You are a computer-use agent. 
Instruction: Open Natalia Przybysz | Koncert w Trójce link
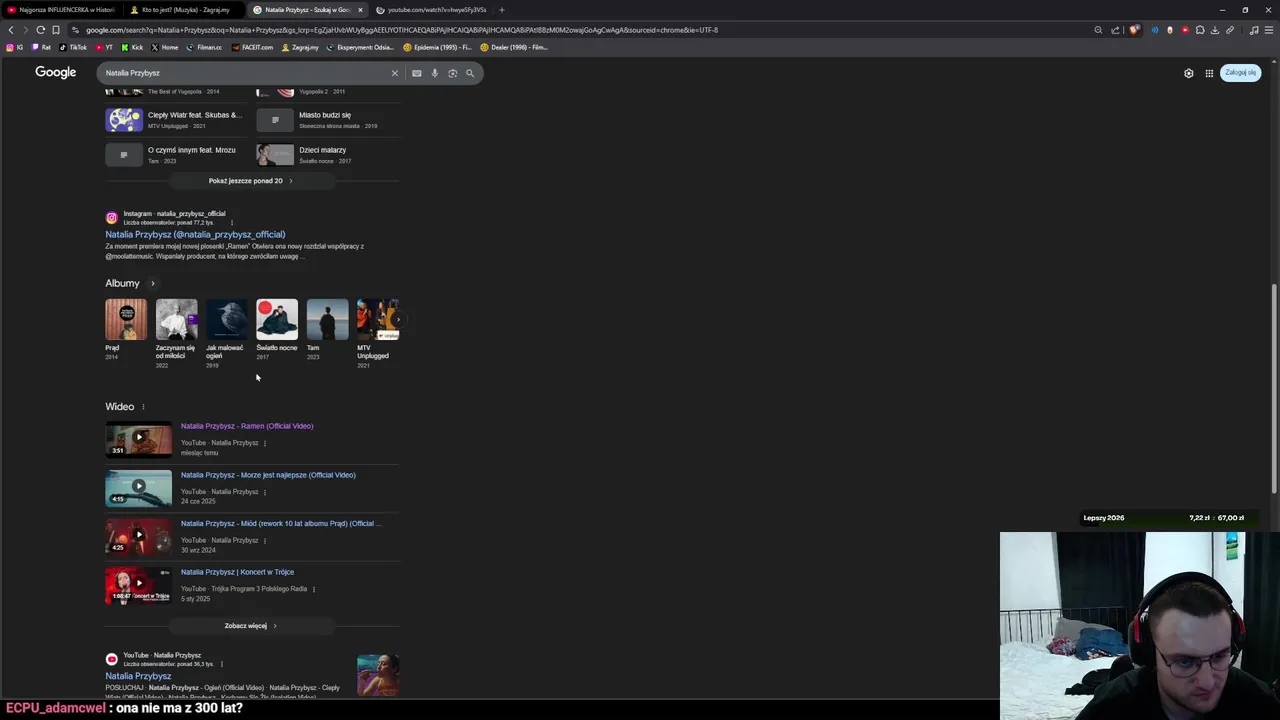pyautogui.click(x=237, y=572)
